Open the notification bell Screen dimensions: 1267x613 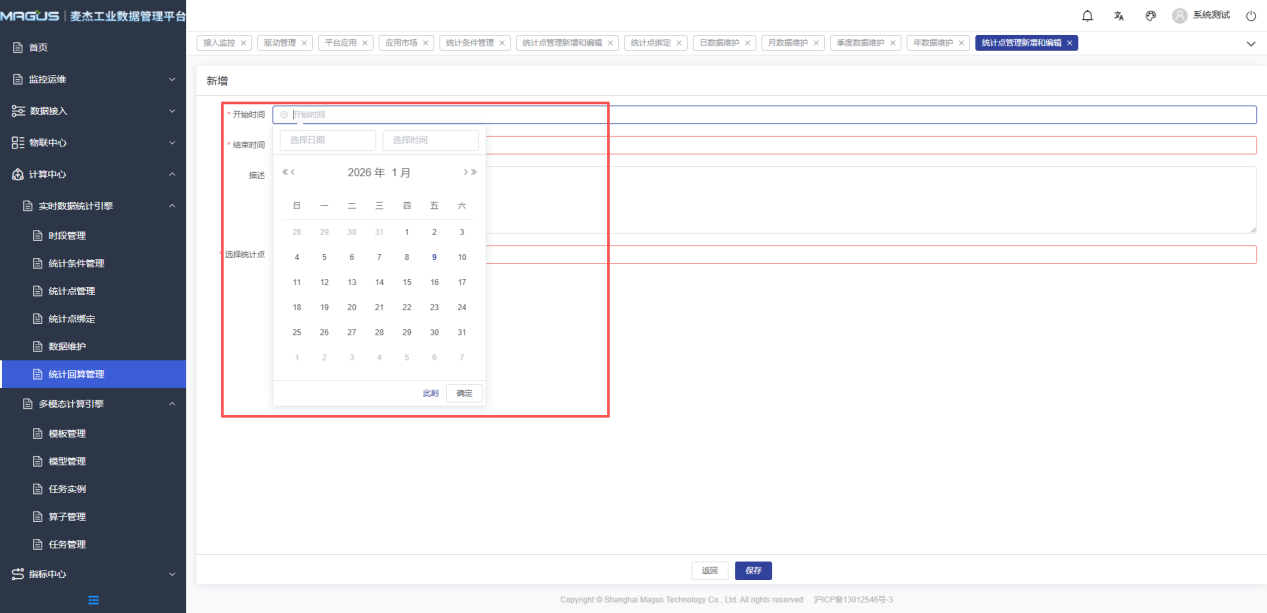point(1088,16)
